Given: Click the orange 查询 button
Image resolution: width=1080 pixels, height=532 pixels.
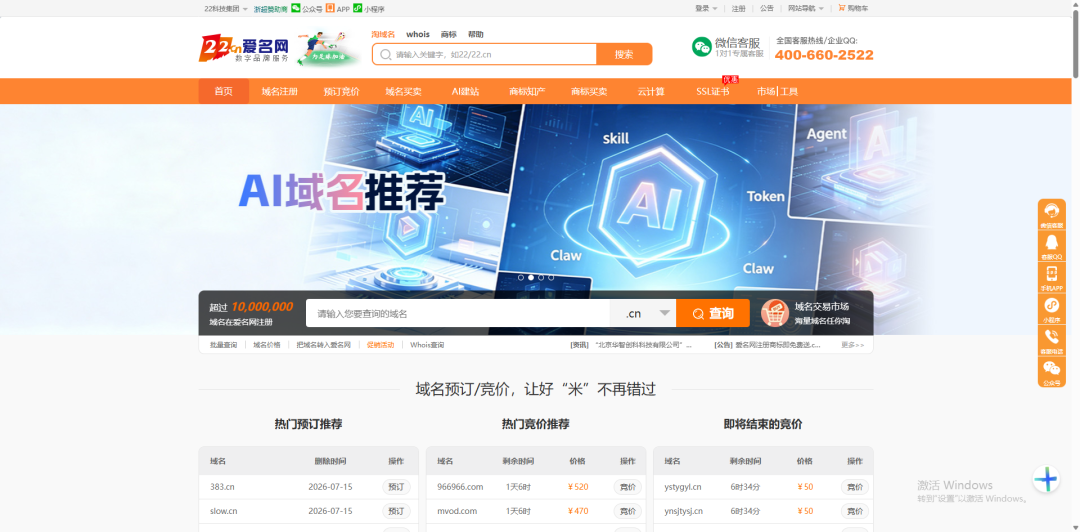Looking at the screenshot, I should point(713,314).
